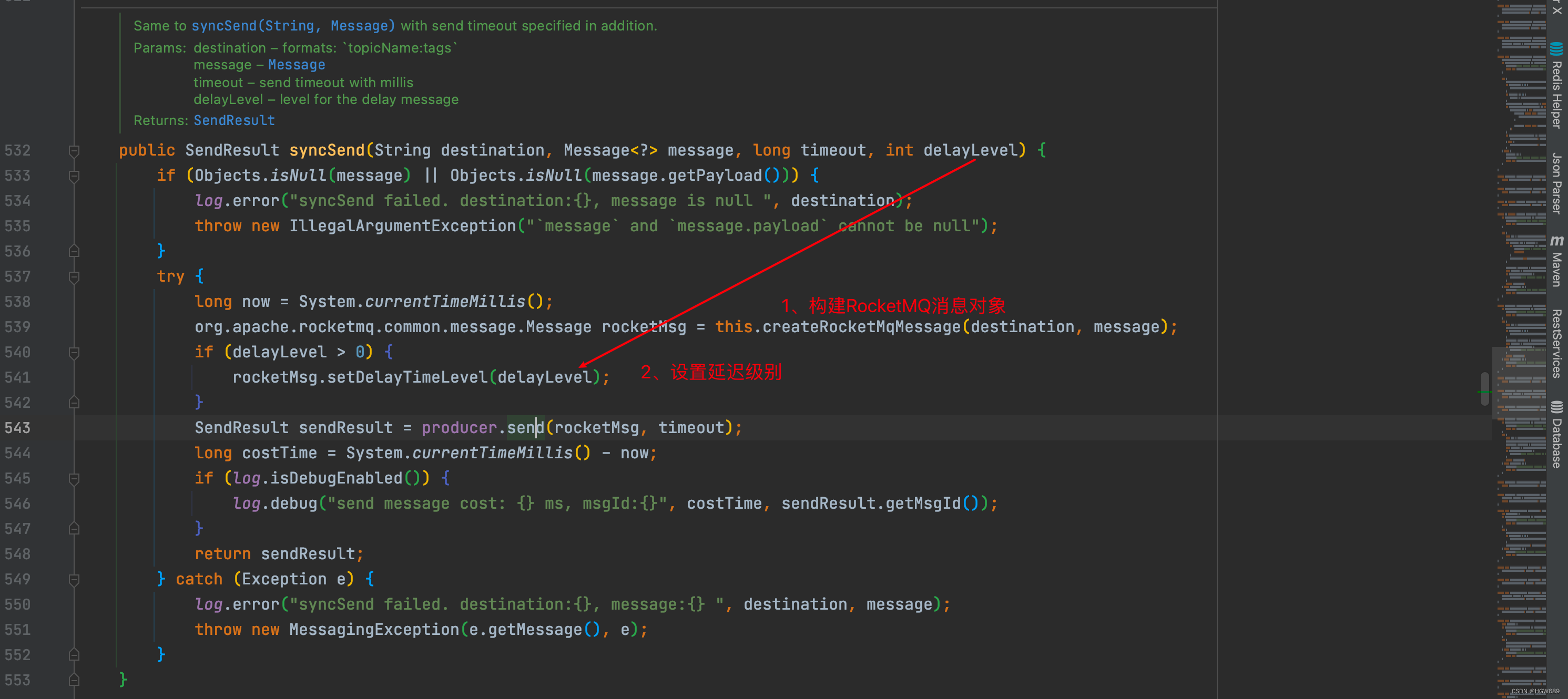Click fold end marker at line 547
Viewport: 1568px width, 699px height.
tap(74, 529)
